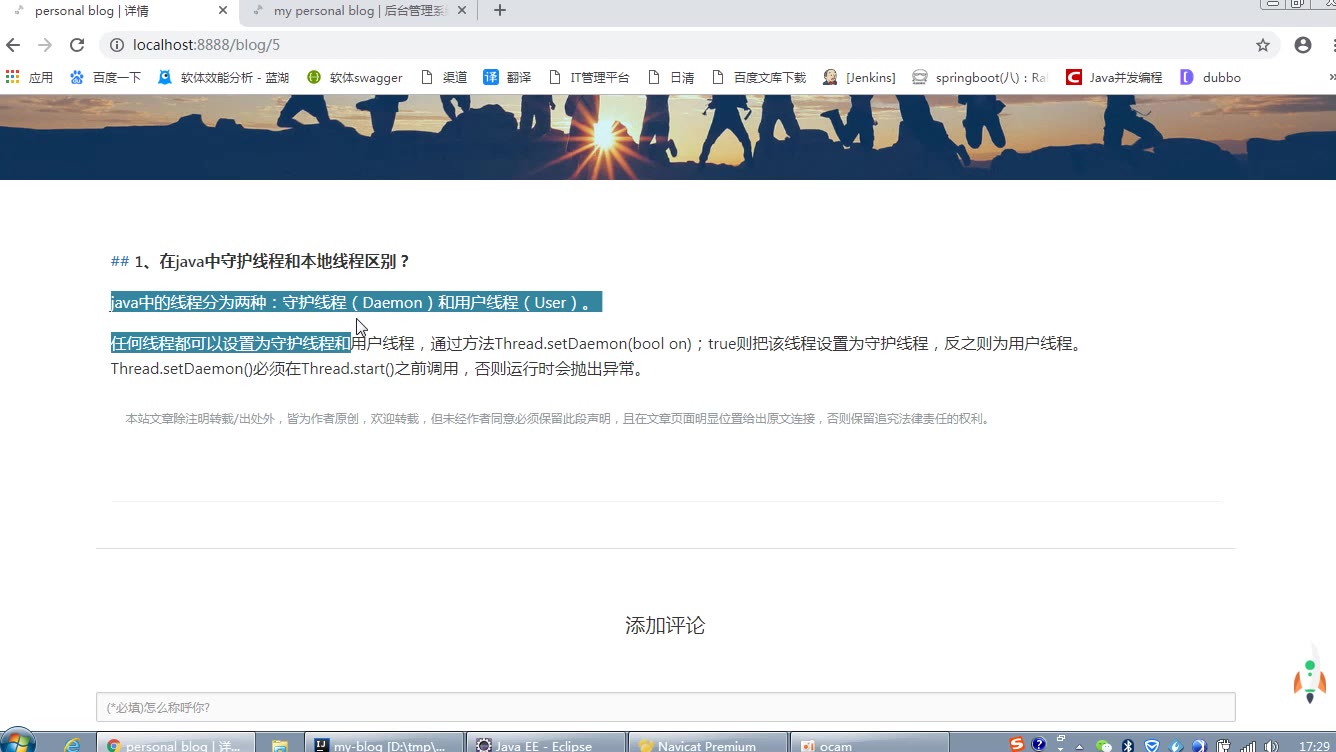Switch to 'Navicat Premium' taskbar window

(x=707, y=744)
